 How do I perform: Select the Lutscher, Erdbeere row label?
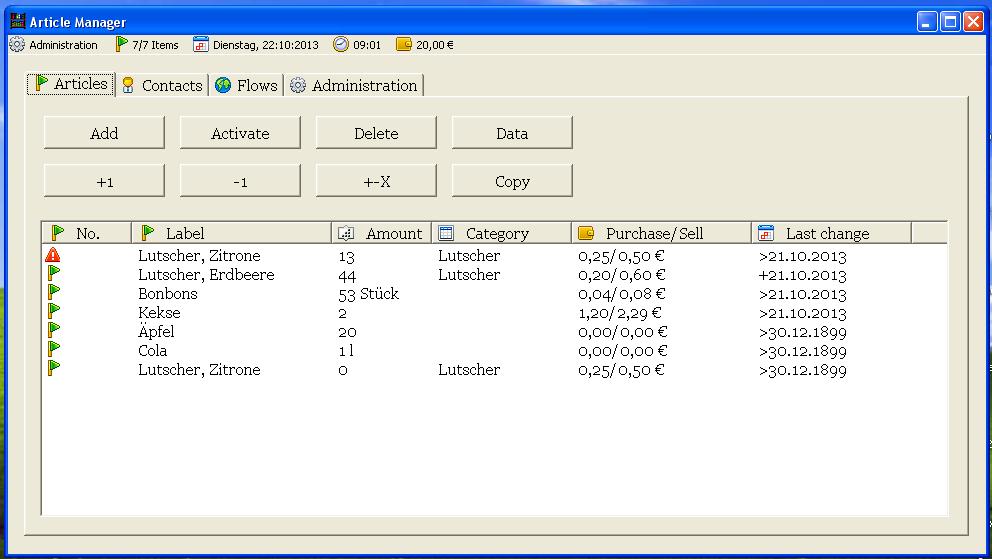click(206, 274)
